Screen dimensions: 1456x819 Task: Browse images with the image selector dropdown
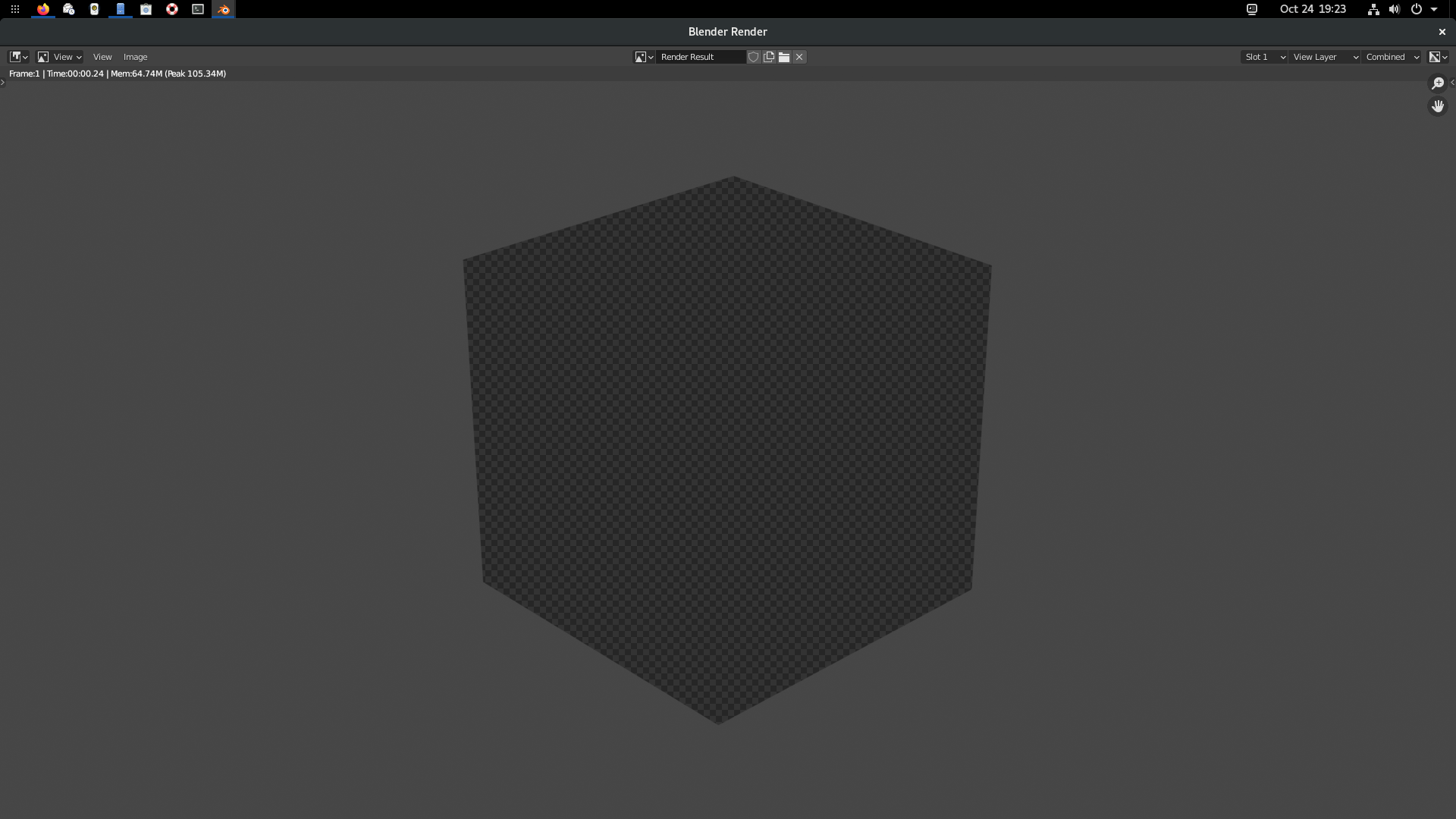645,57
